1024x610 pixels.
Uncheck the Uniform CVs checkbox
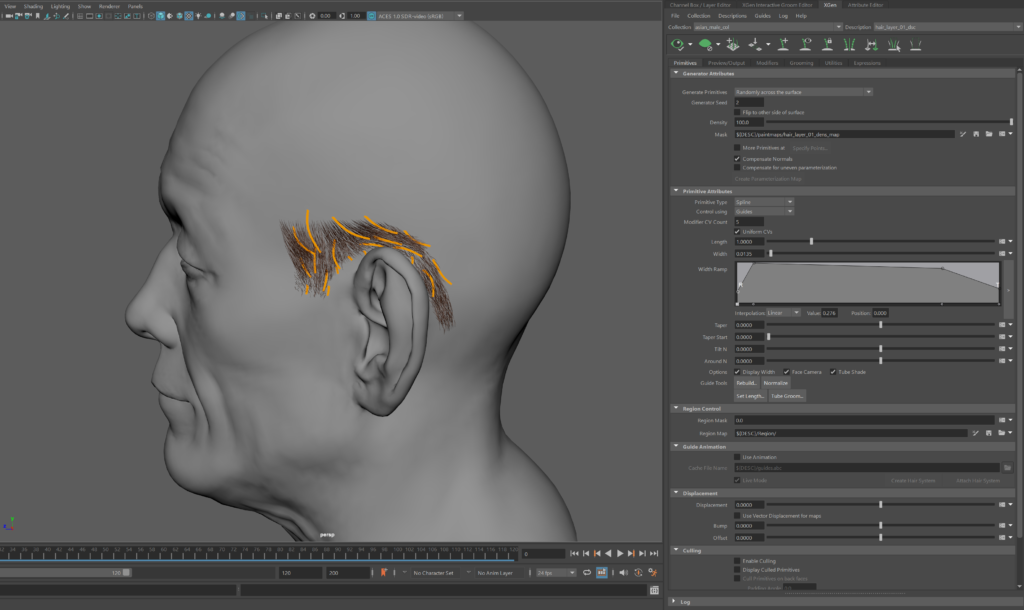click(737, 231)
